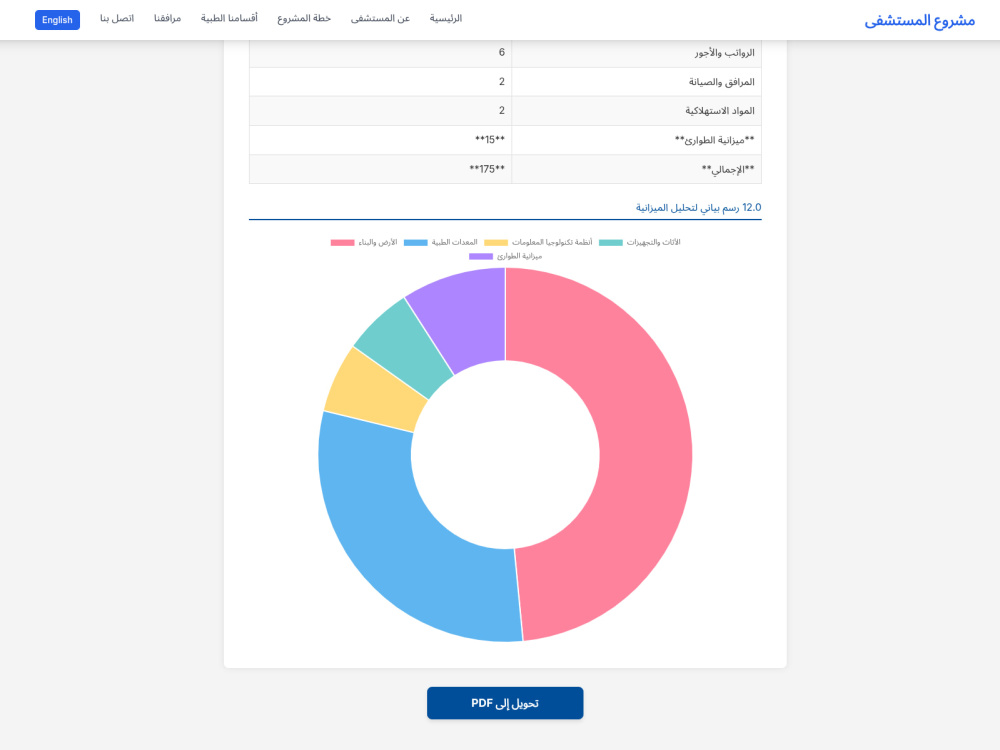Click the تحويل إلى PDF button

click(x=505, y=703)
